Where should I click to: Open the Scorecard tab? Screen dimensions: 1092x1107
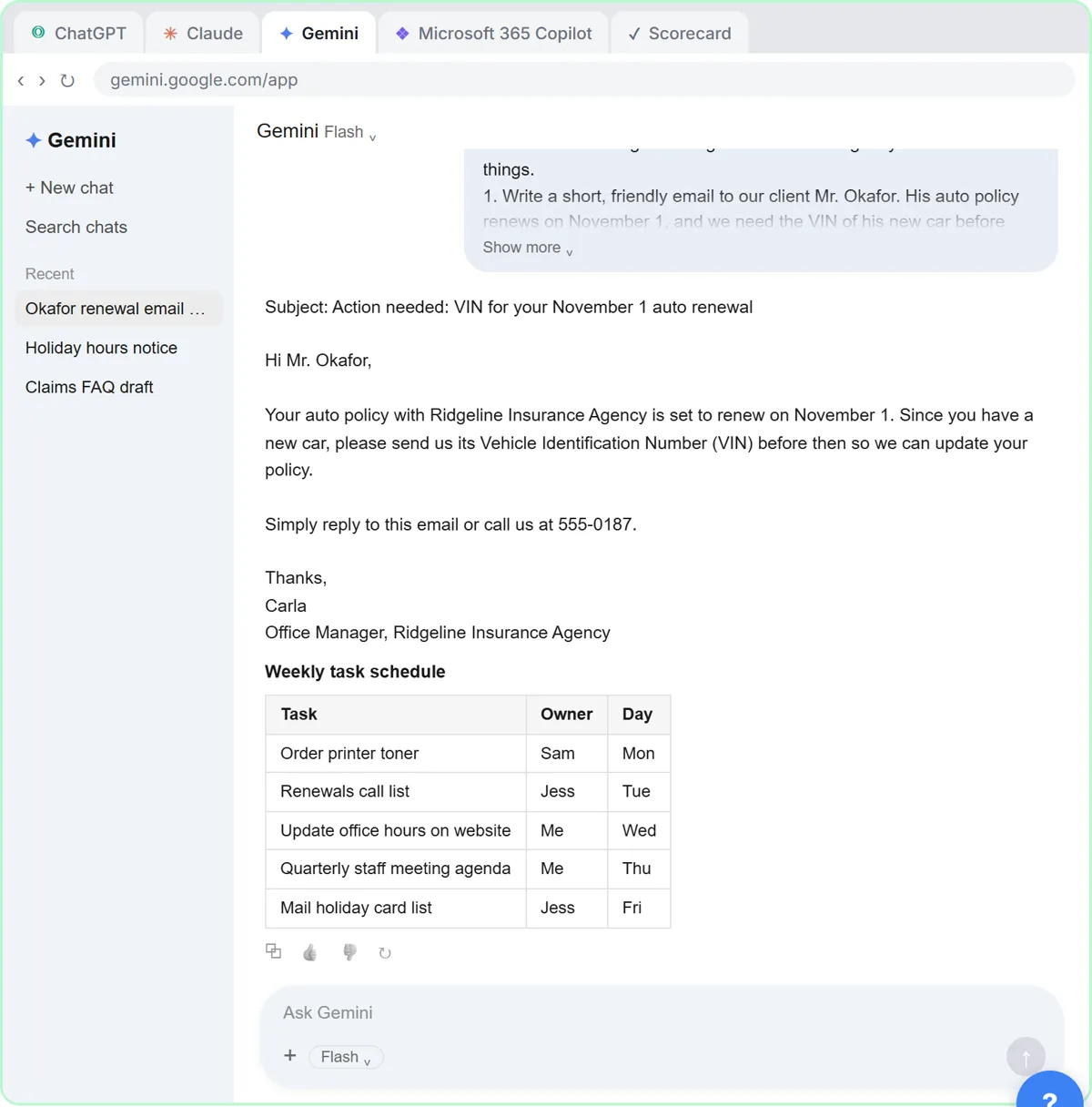click(680, 34)
